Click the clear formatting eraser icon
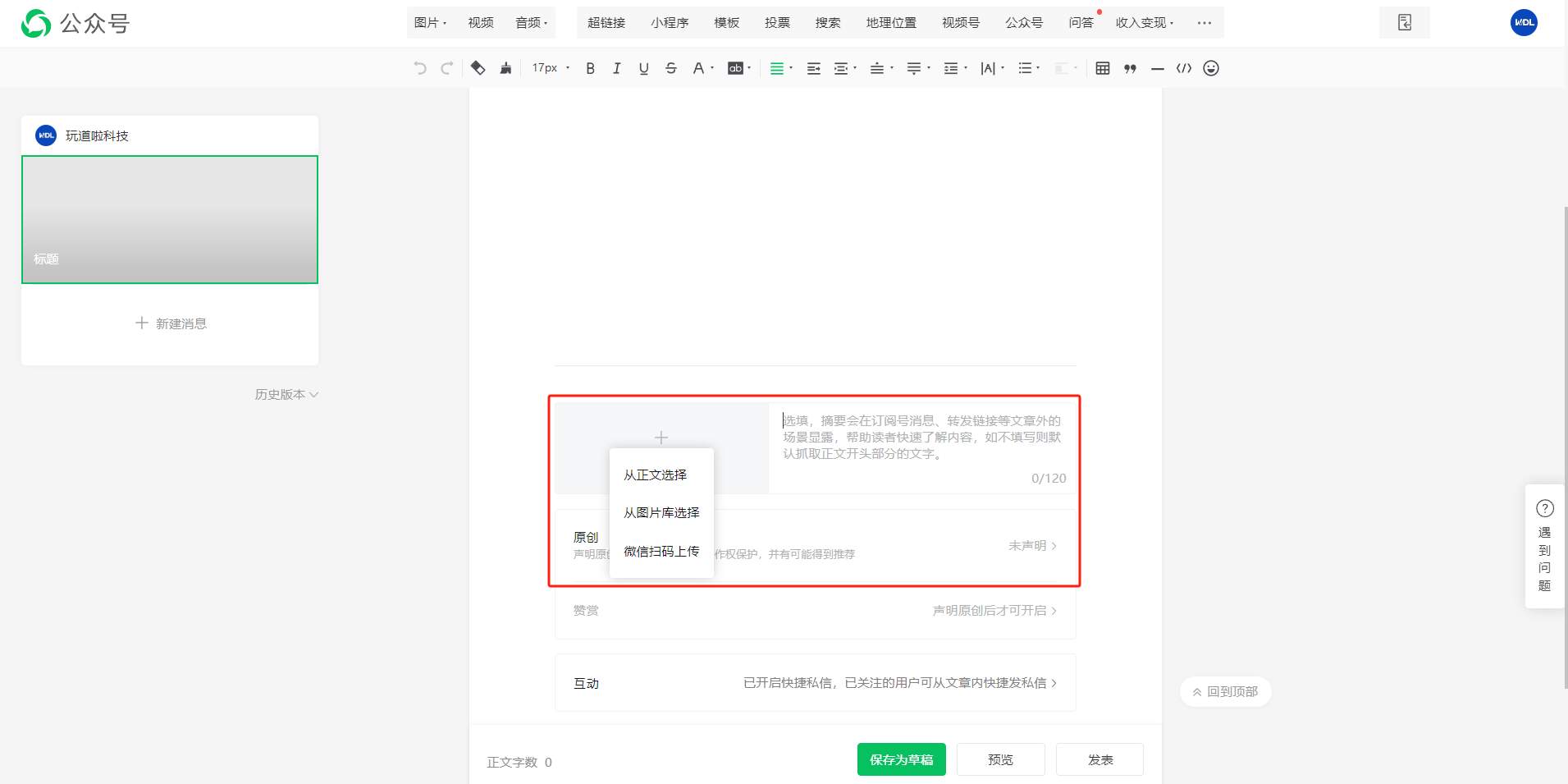 click(478, 68)
